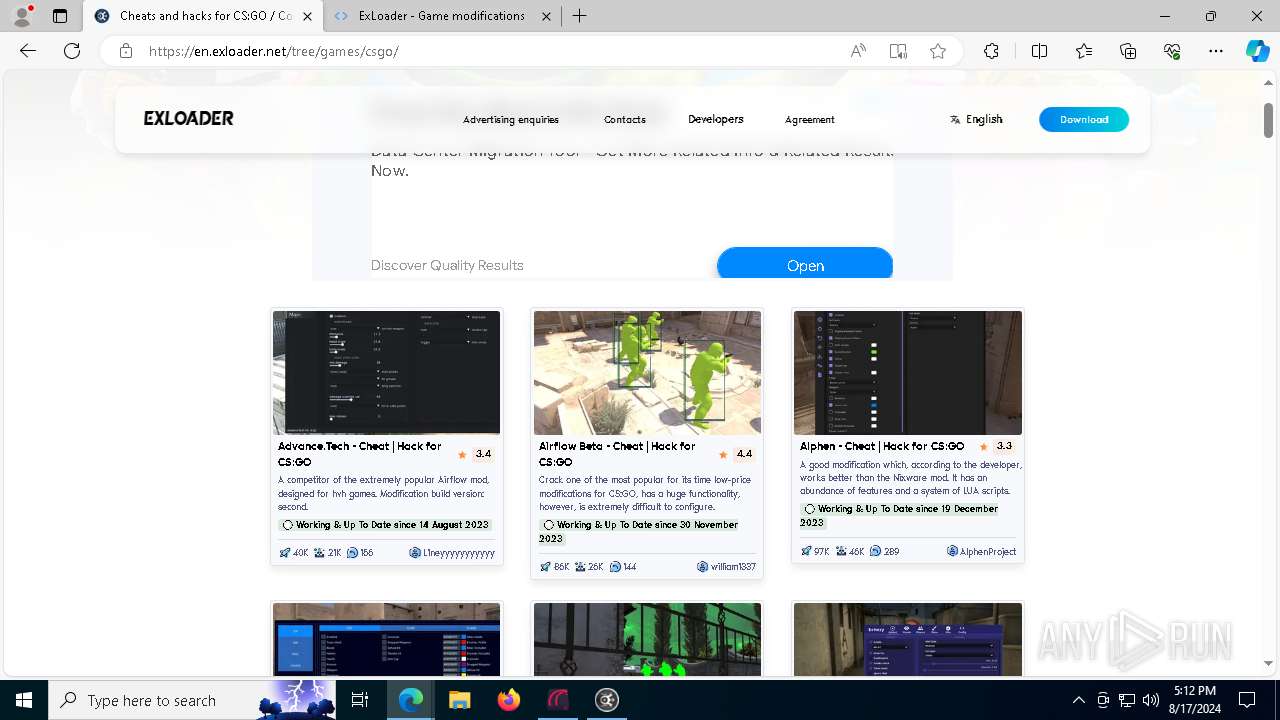
Task: Click the address bar URL field
Action: click(490, 51)
